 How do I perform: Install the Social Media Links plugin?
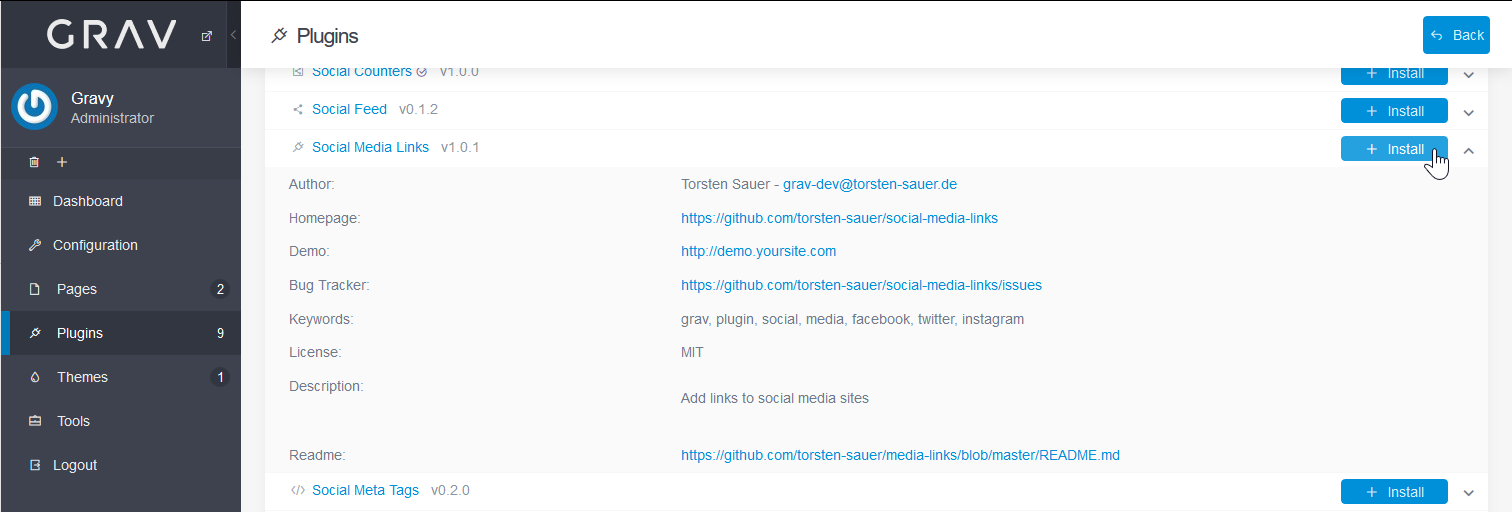click(x=1394, y=149)
